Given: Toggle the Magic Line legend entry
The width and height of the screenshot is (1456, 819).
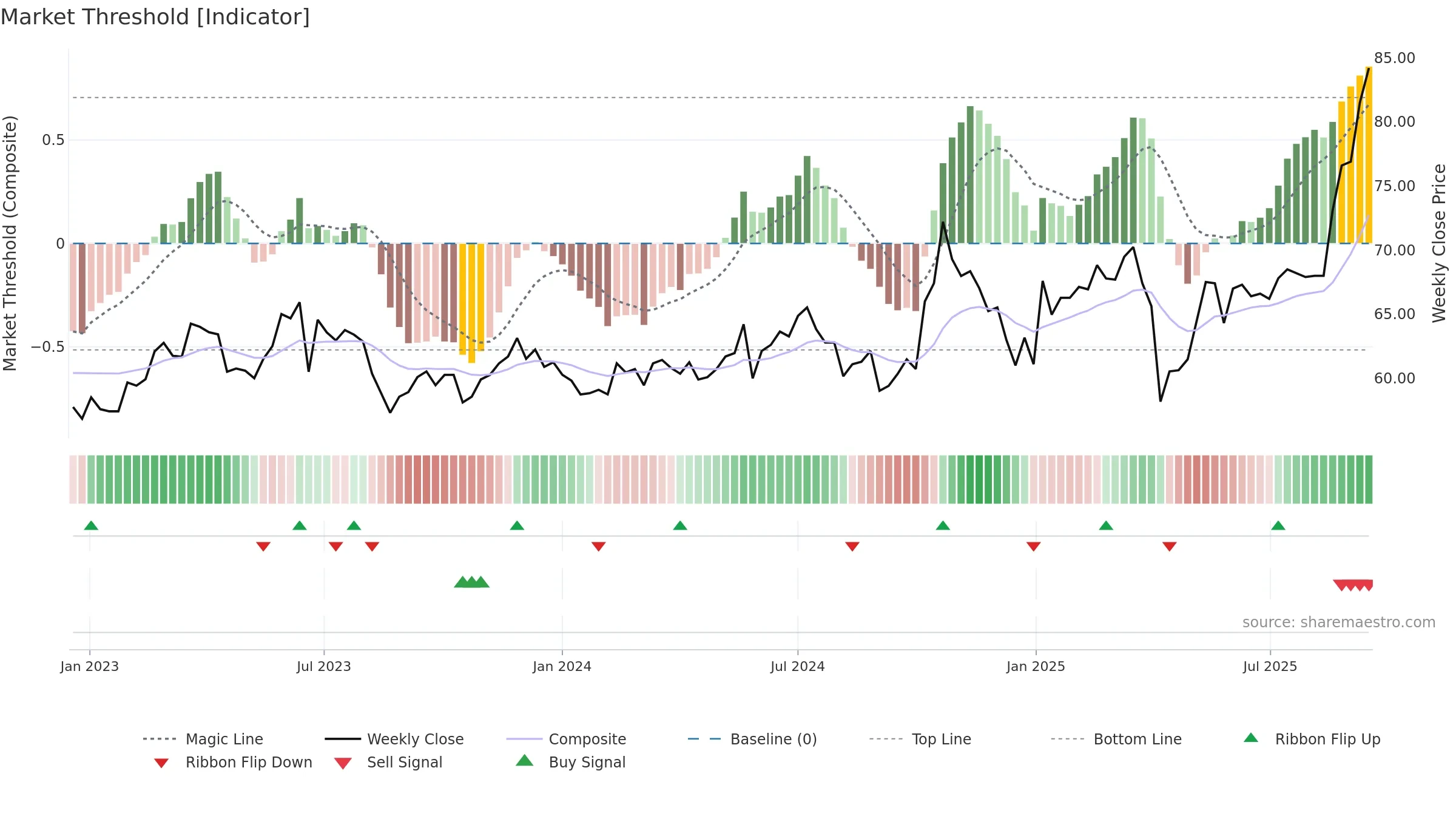Looking at the screenshot, I should 203,739.
